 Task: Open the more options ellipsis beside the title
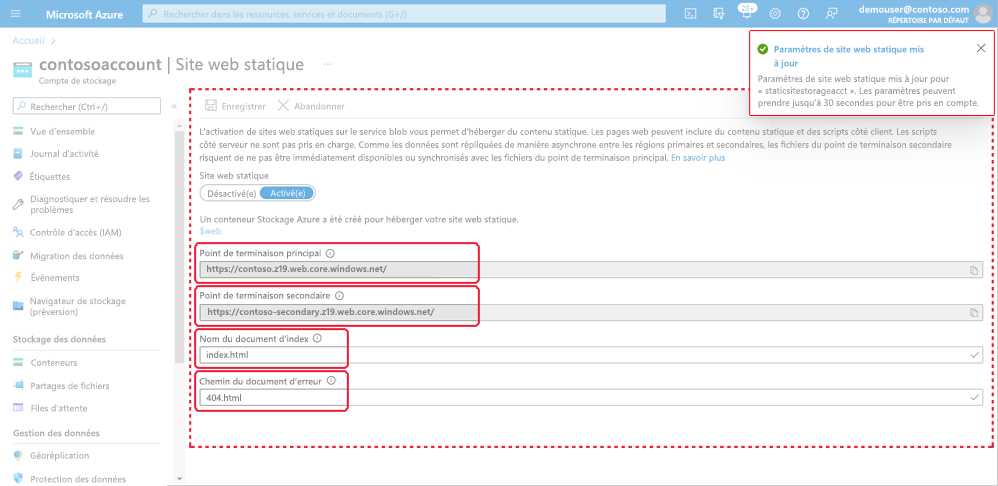pyautogui.click(x=327, y=64)
